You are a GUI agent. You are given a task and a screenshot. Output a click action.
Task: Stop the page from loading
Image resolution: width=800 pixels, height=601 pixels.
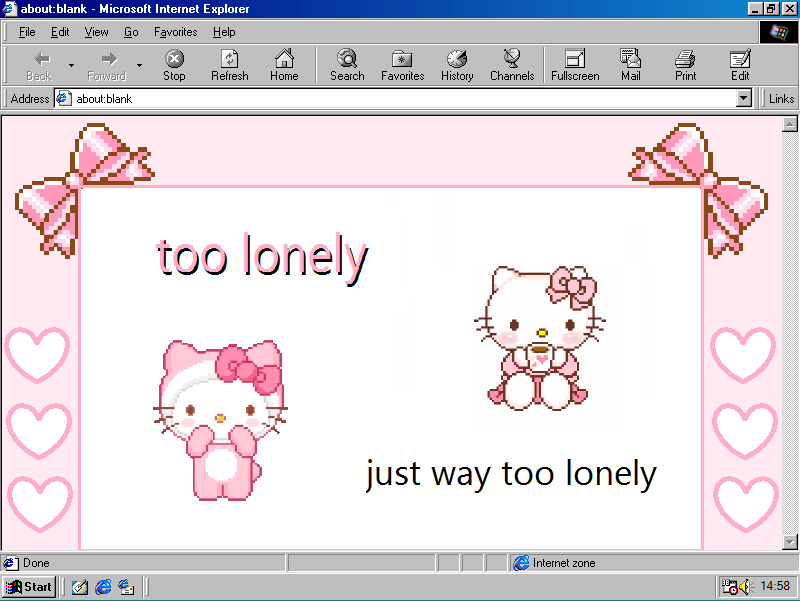click(174, 65)
